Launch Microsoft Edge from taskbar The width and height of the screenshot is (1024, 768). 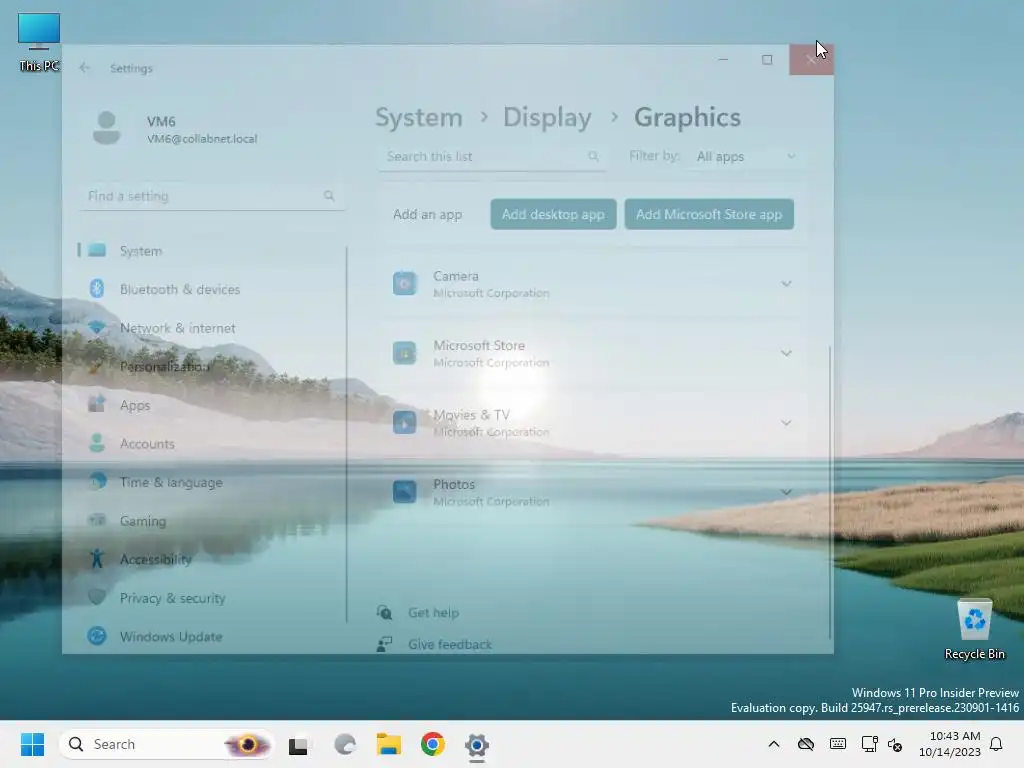click(x=344, y=744)
